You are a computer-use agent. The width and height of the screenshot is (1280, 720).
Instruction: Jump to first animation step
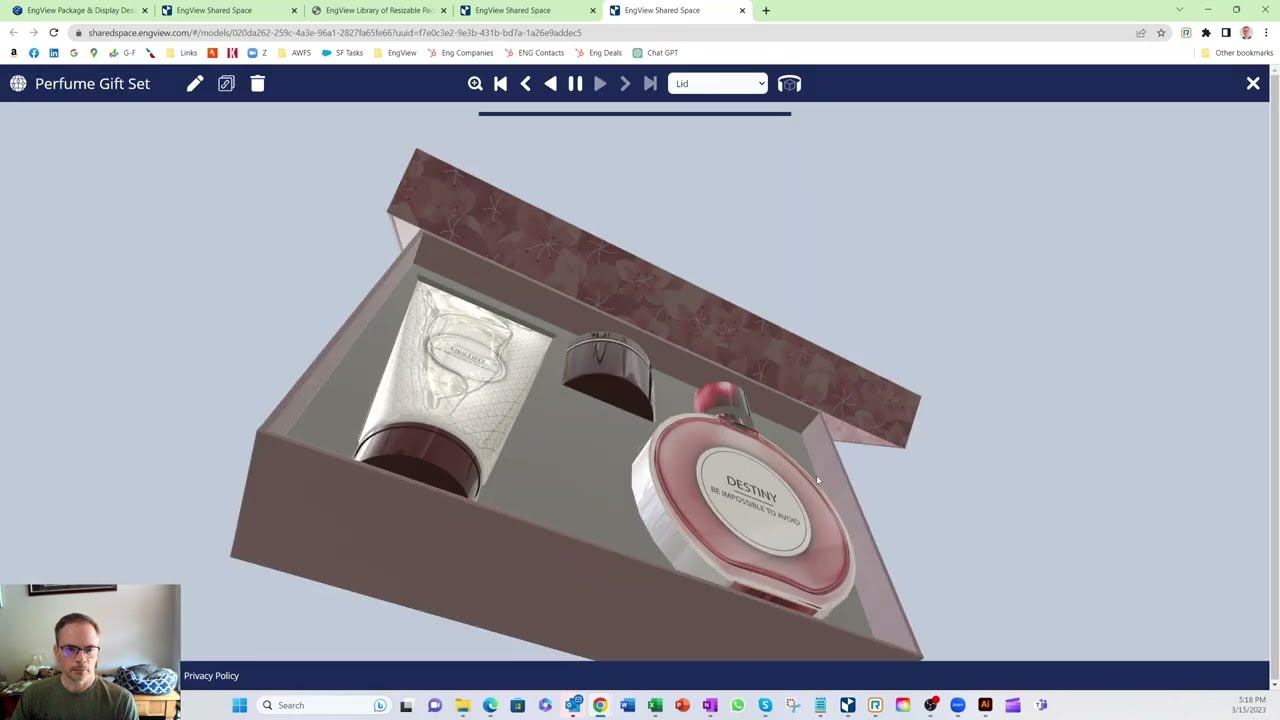tap(501, 84)
